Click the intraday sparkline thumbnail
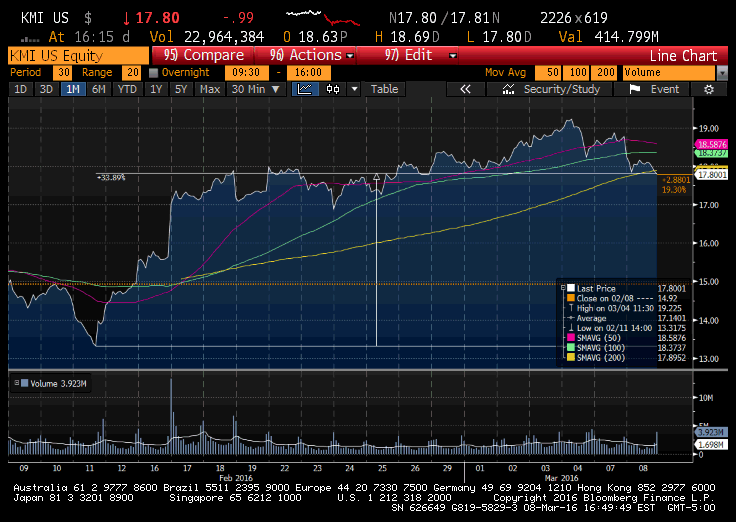 323,17
